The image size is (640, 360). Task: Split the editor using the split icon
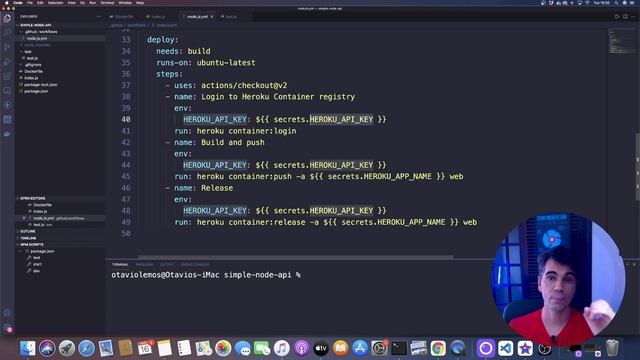625,17
